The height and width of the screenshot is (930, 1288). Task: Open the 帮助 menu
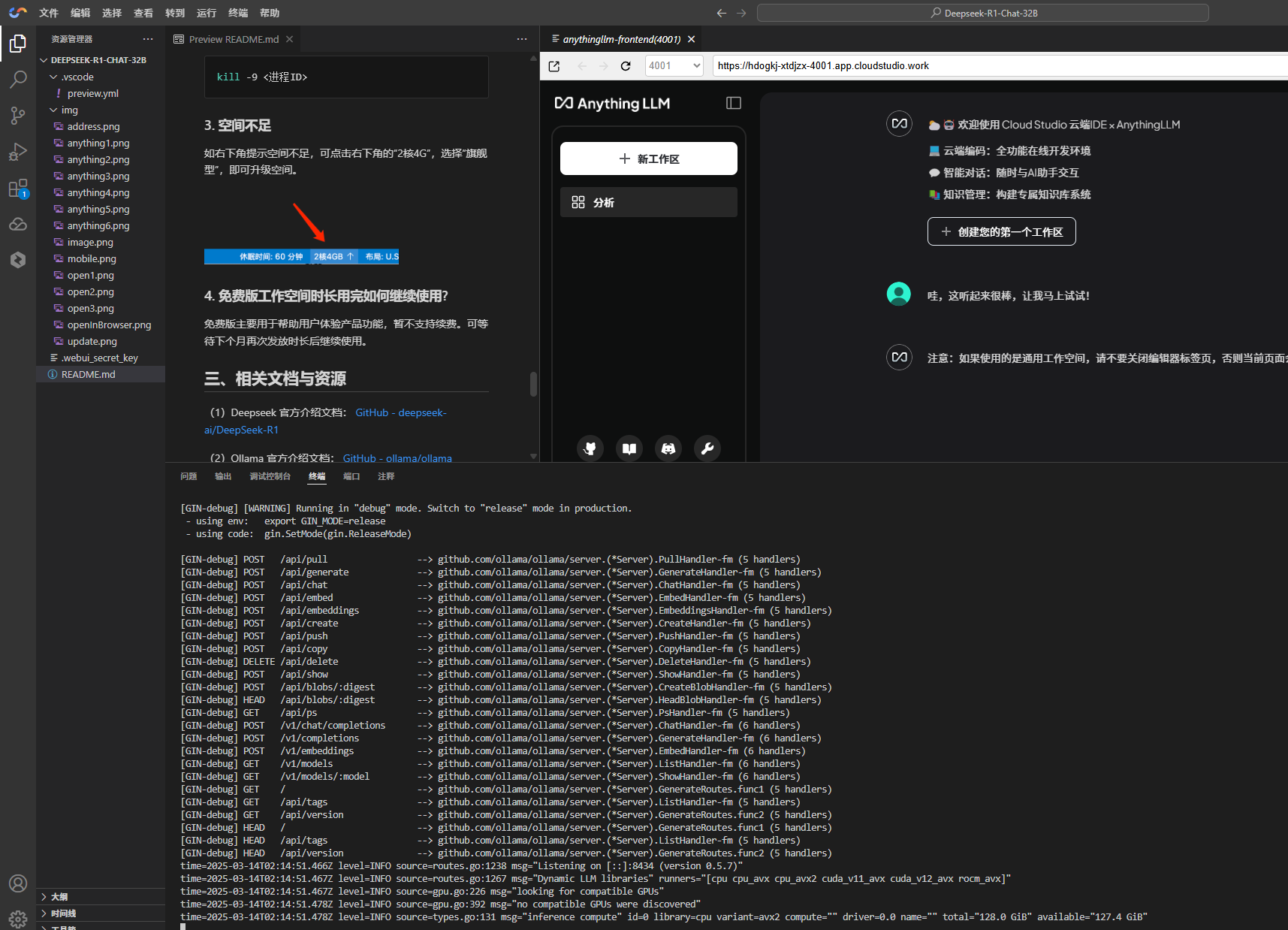tap(270, 13)
